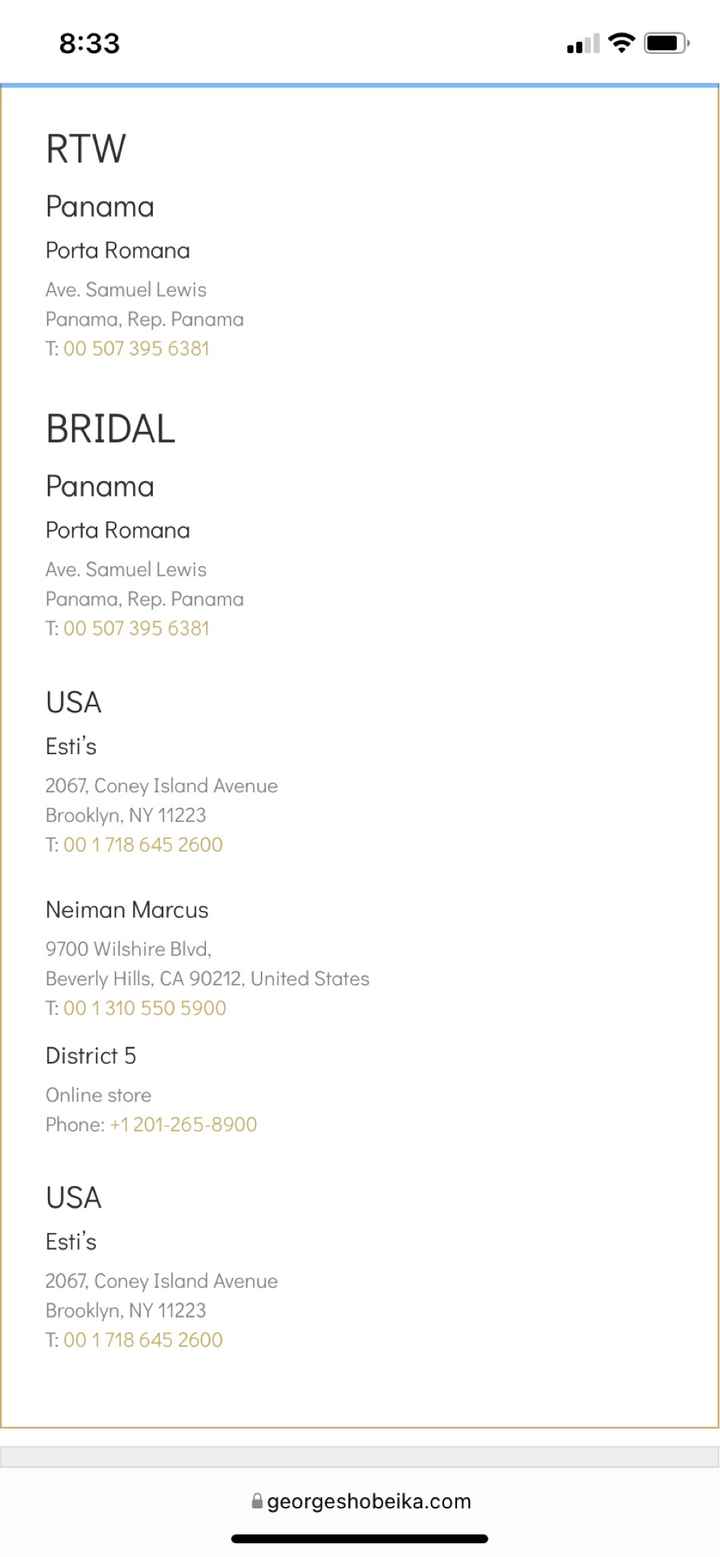
Task: Tap the georgeshobeika.com address text
Action: 368,1501
